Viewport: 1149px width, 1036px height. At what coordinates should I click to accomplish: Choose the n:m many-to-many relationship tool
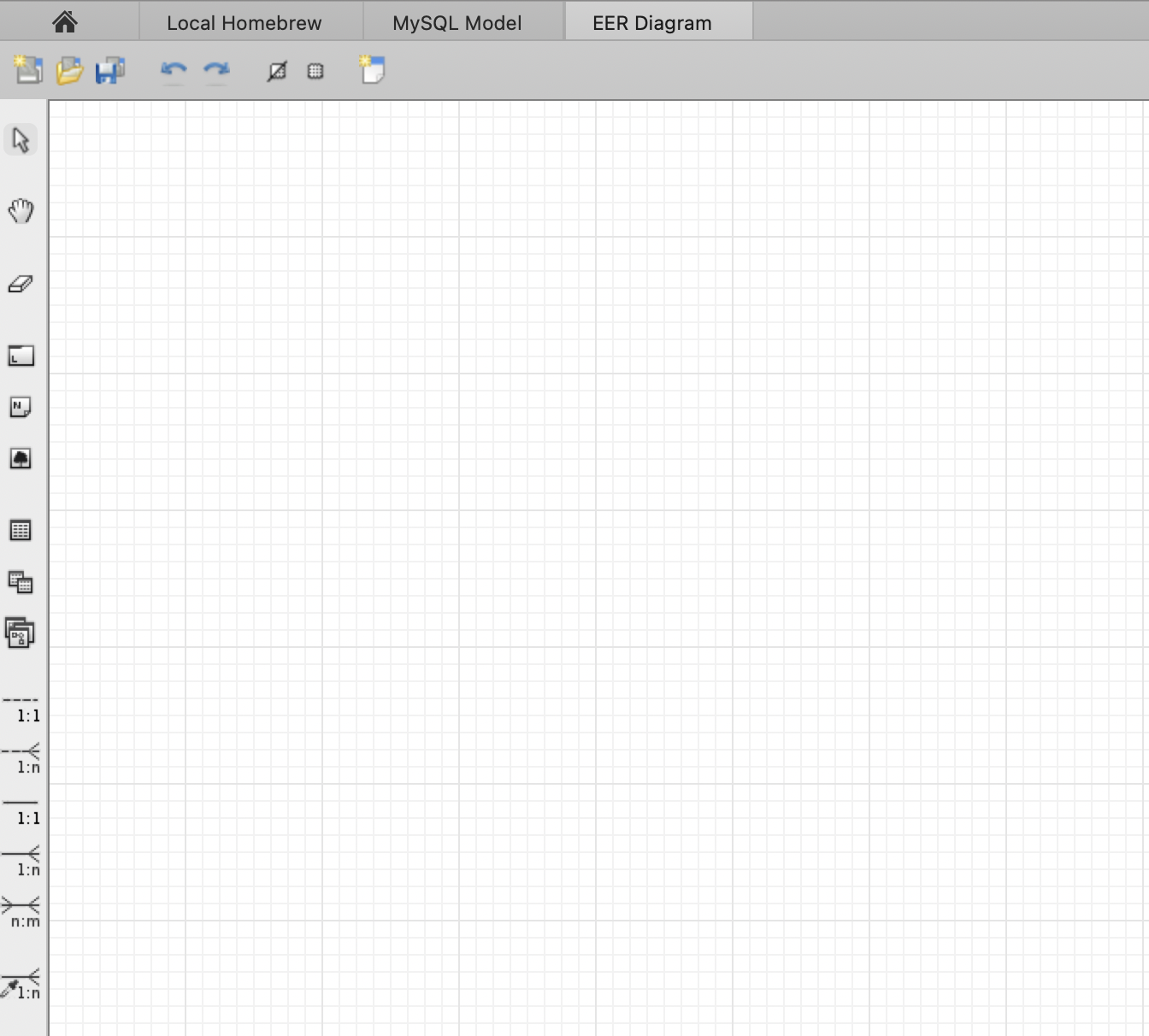(21, 912)
